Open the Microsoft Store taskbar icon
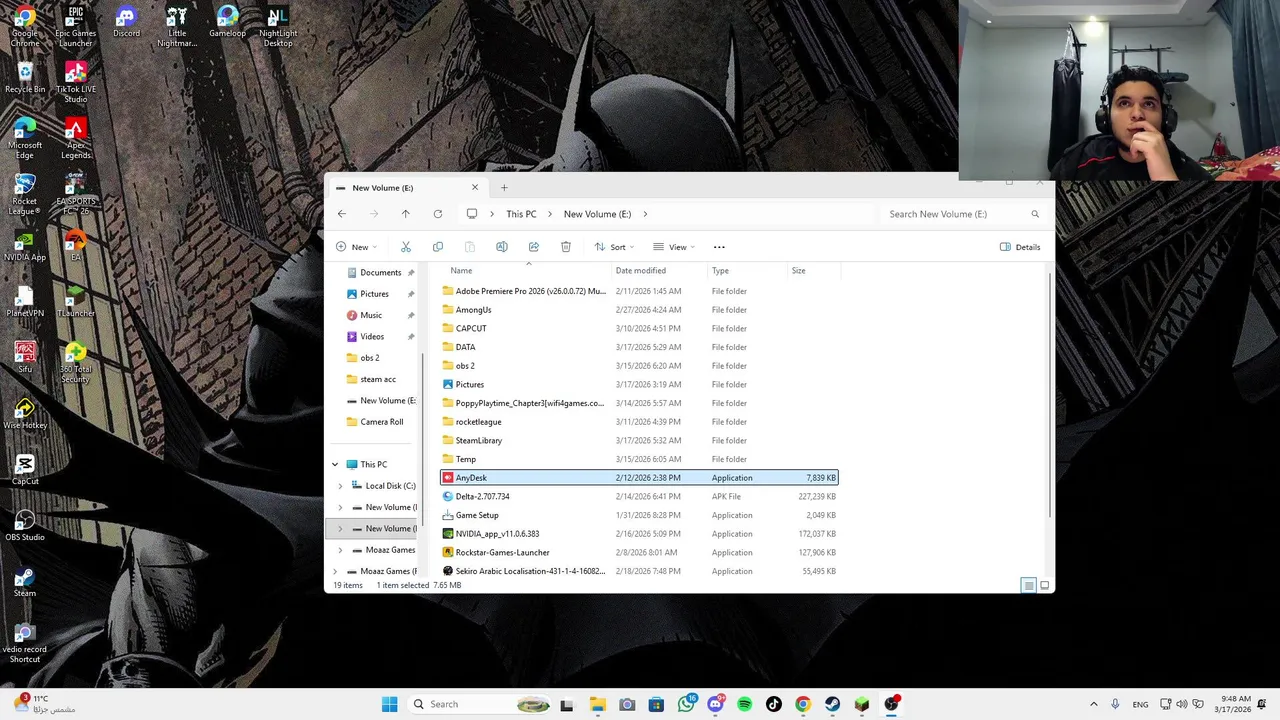Viewport: 1280px width, 720px height. click(x=656, y=704)
